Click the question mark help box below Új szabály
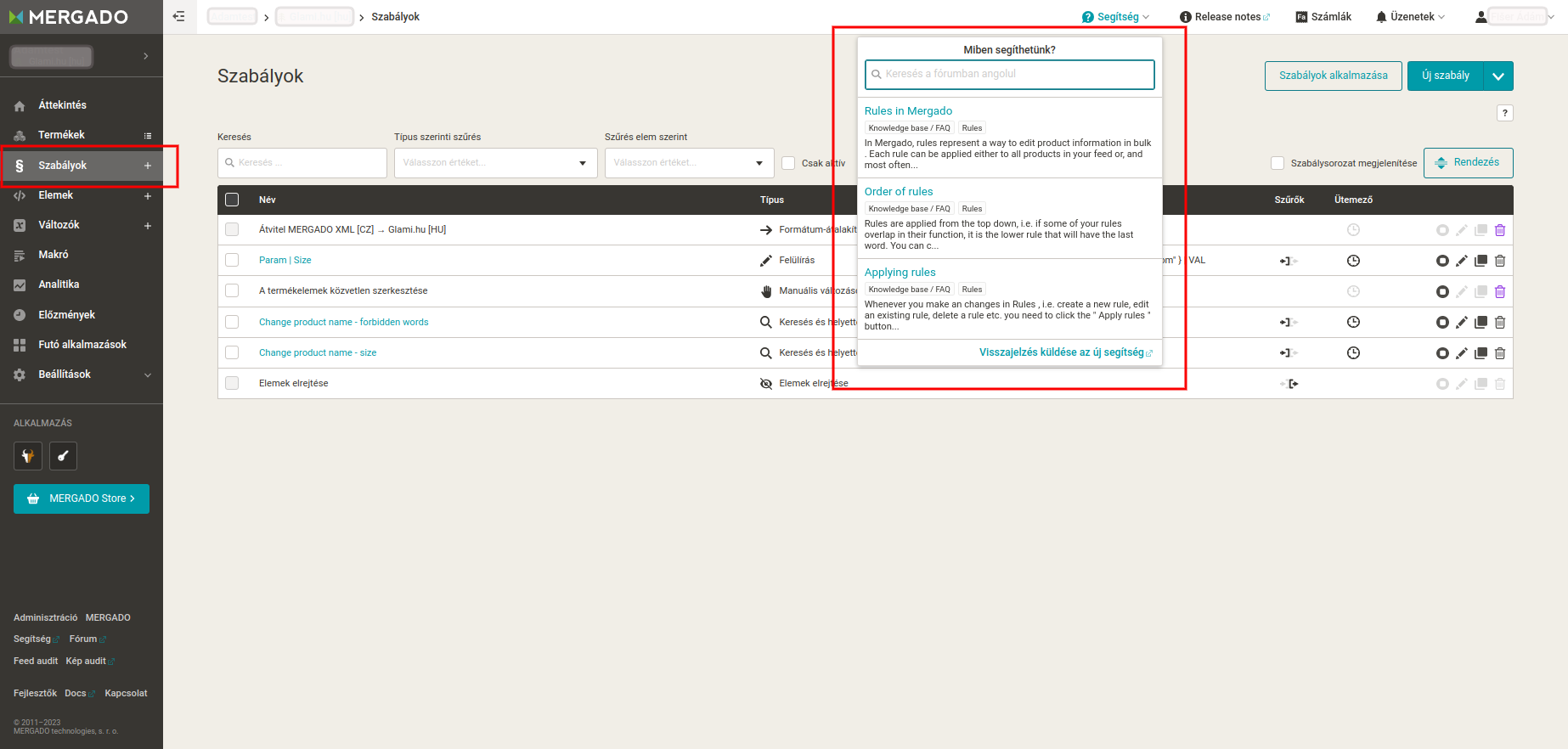The image size is (1568, 749). pos(1504,113)
